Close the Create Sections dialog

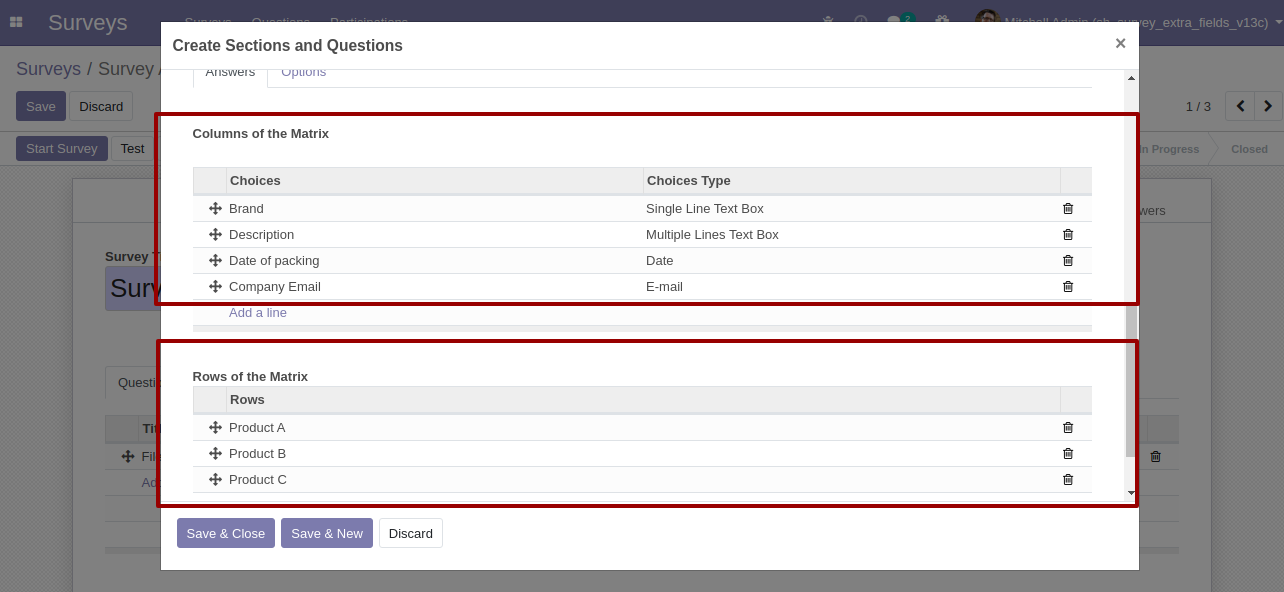click(x=1120, y=43)
